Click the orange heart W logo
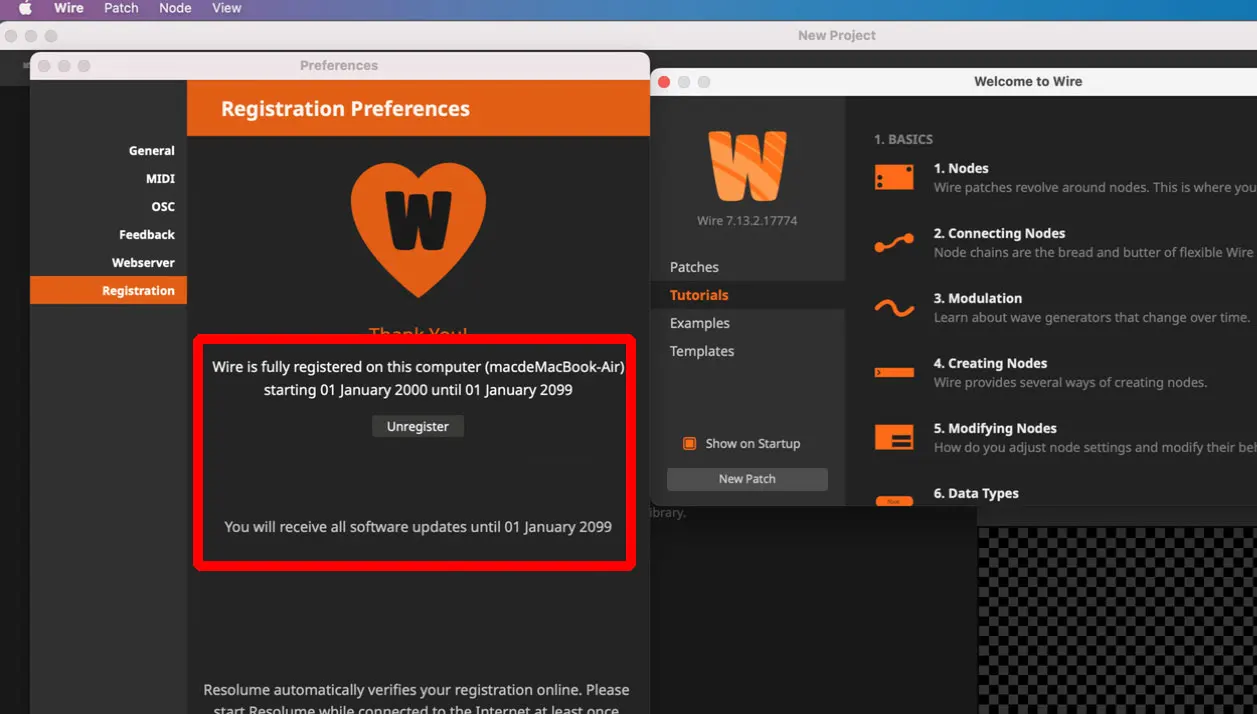The height and width of the screenshot is (714, 1257). coord(418,230)
